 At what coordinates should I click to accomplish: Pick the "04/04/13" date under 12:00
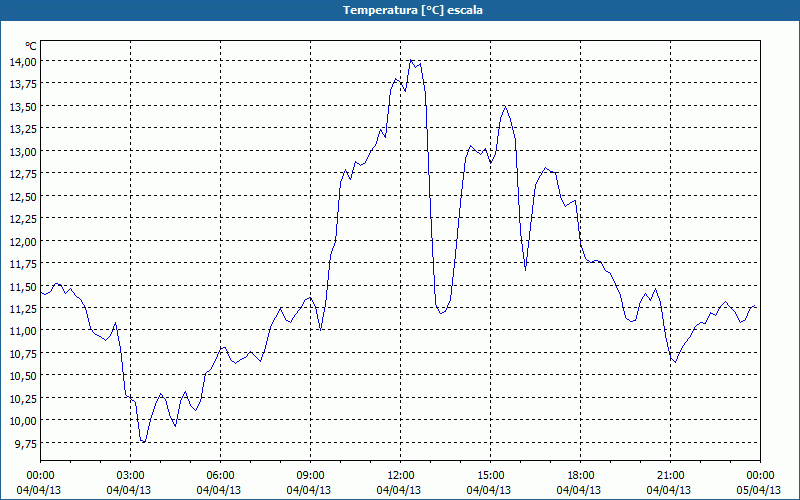pos(399,490)
